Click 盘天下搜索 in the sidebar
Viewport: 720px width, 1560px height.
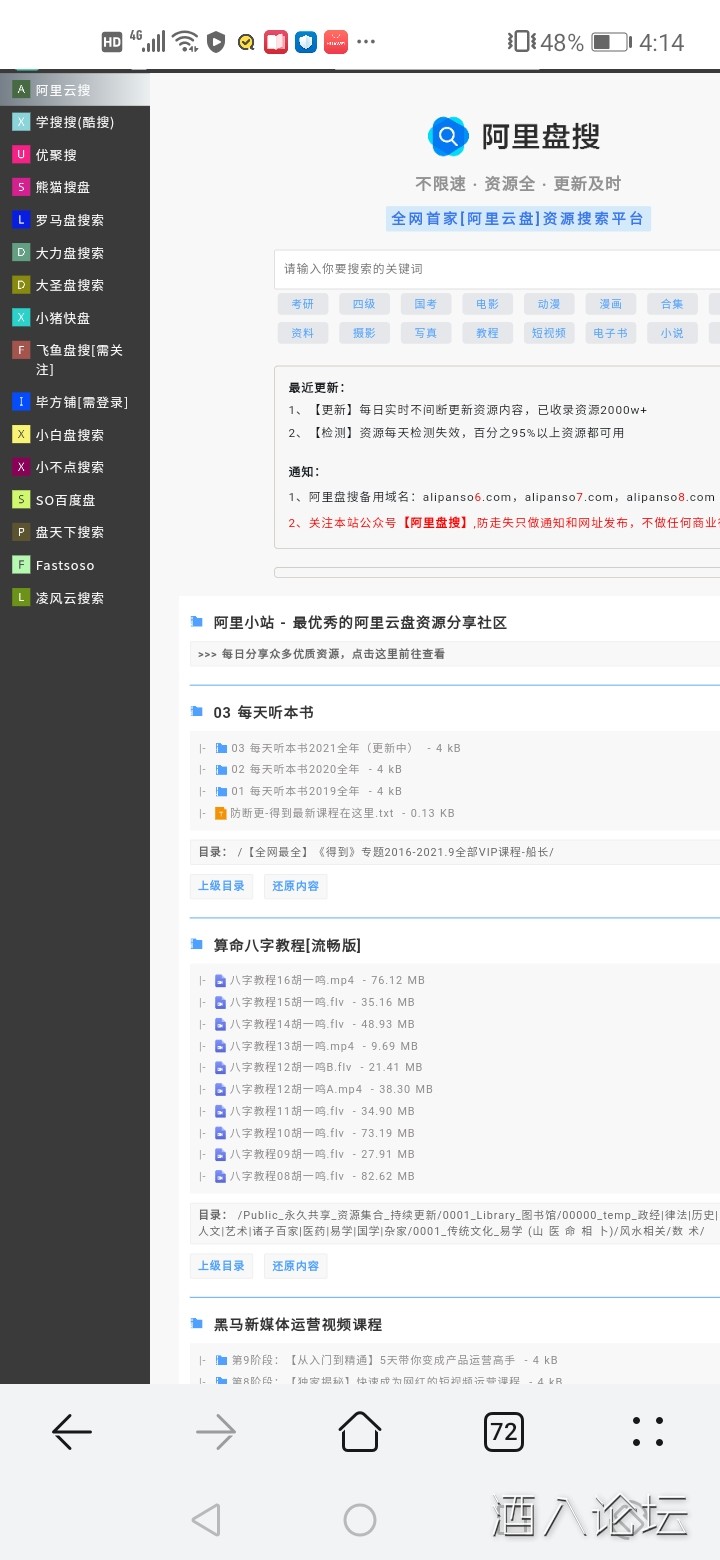coord(75,532)
